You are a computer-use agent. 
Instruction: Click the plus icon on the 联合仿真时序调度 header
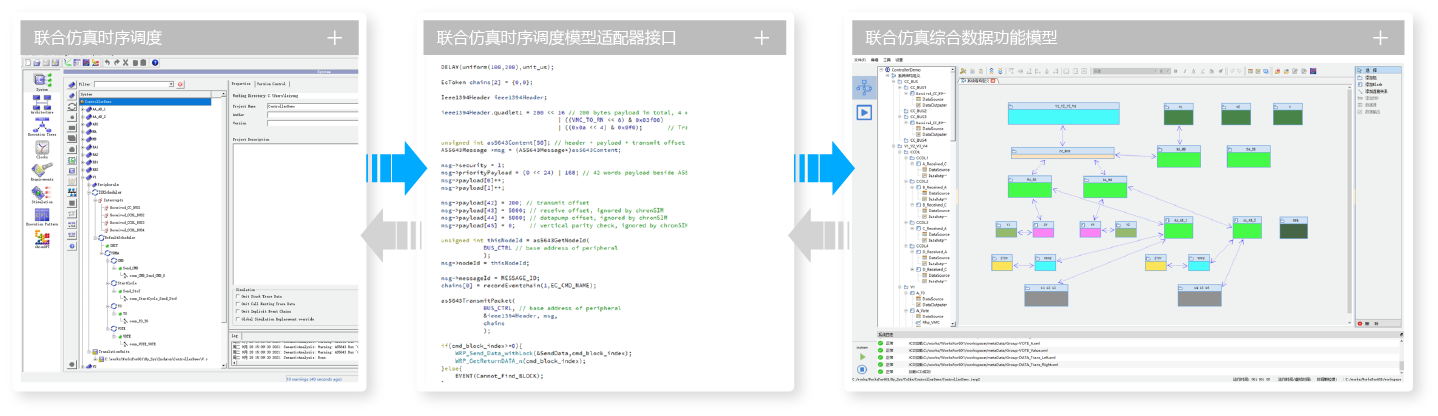point(334,38)
